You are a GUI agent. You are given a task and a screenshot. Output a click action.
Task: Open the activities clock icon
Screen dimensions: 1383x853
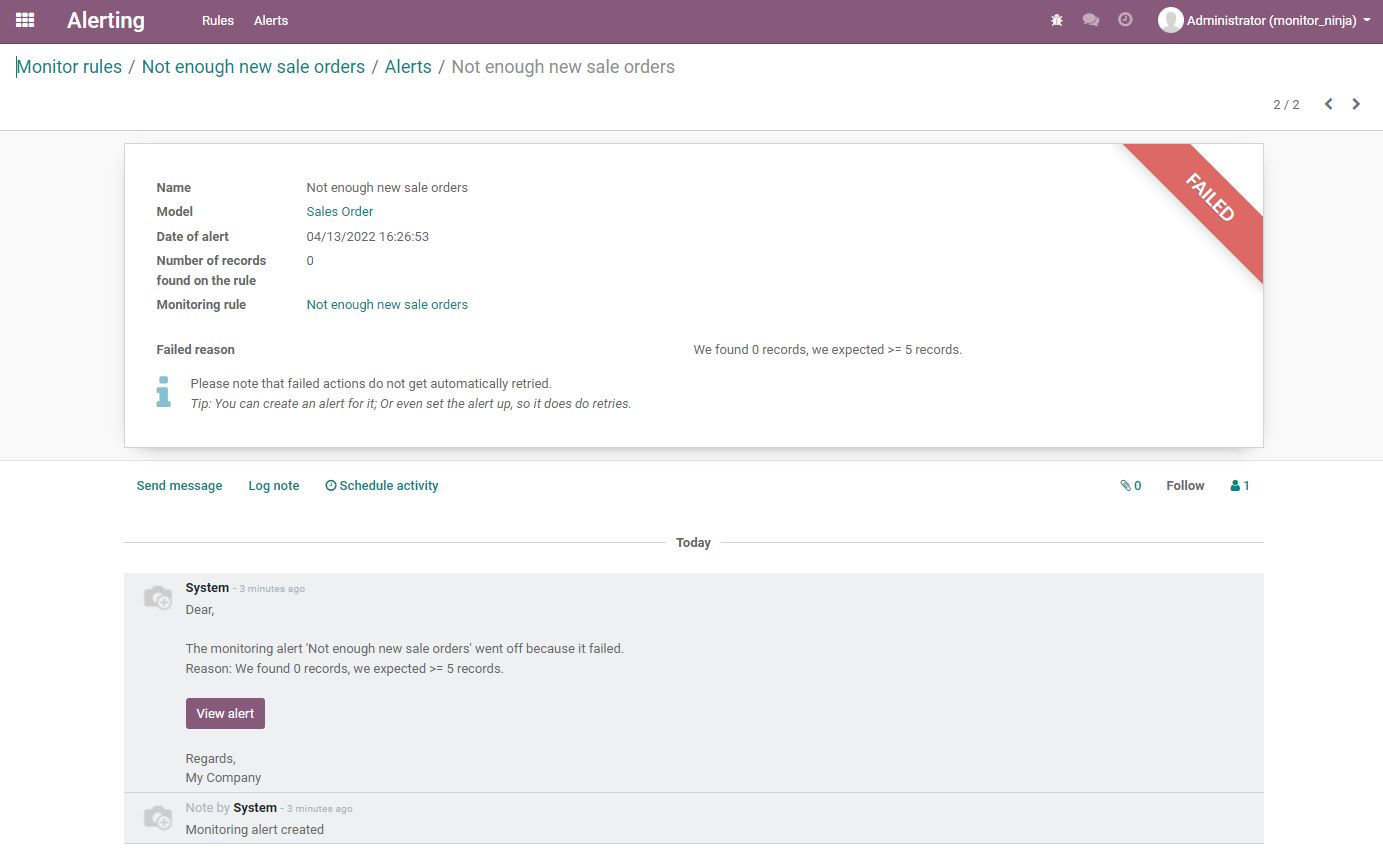(1125, 20)
